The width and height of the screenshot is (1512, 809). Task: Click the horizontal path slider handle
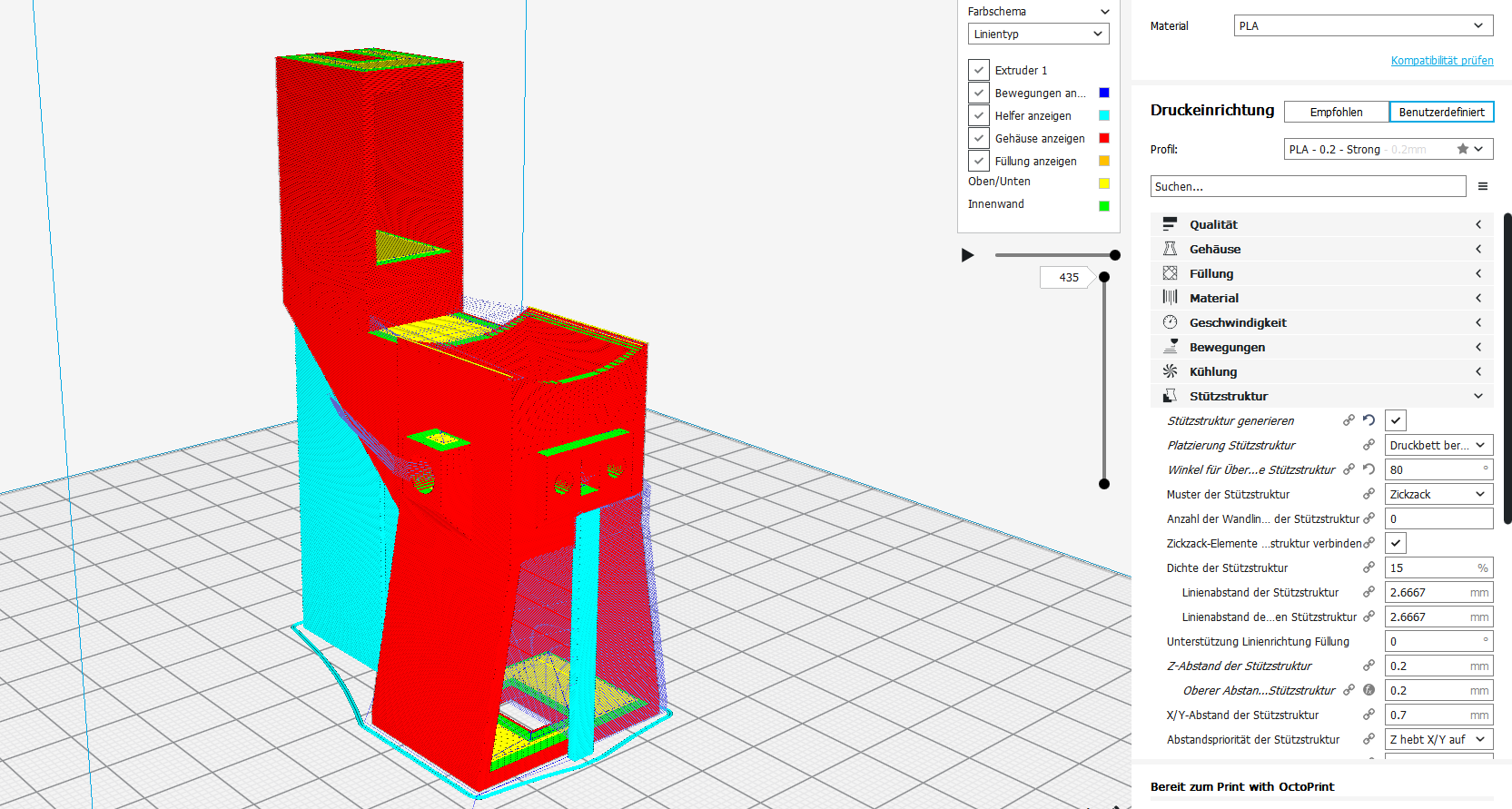click(x=1115, y=255)
